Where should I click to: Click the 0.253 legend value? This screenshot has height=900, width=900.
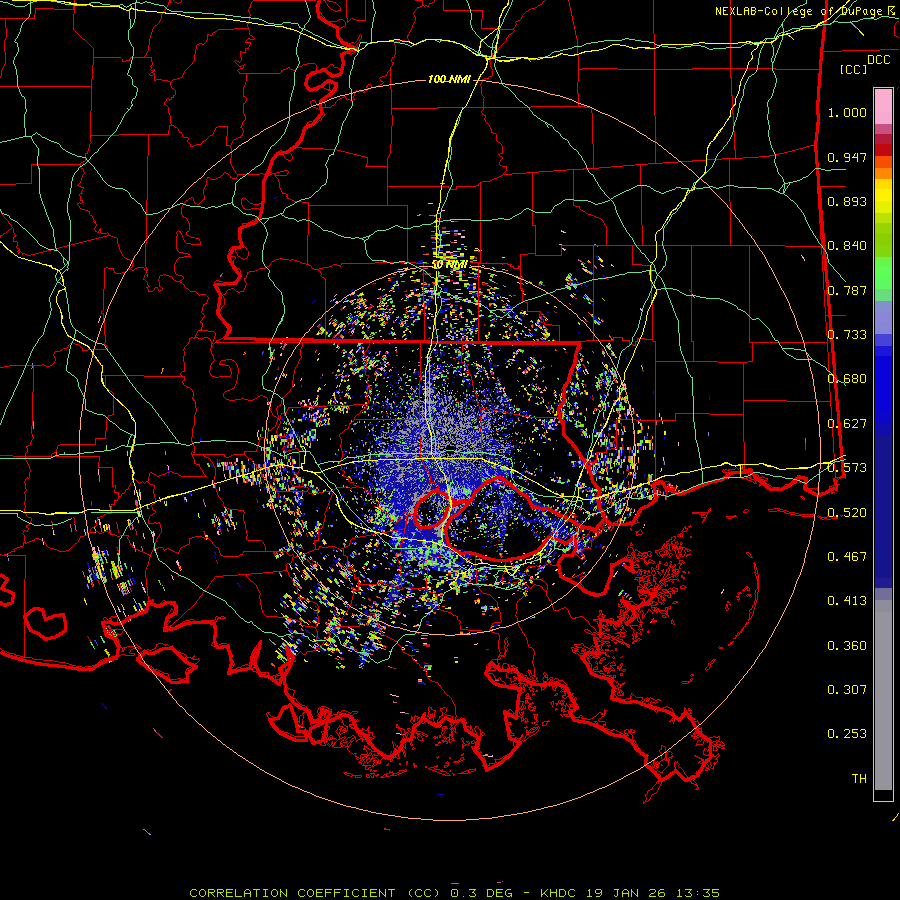(847, 734)
